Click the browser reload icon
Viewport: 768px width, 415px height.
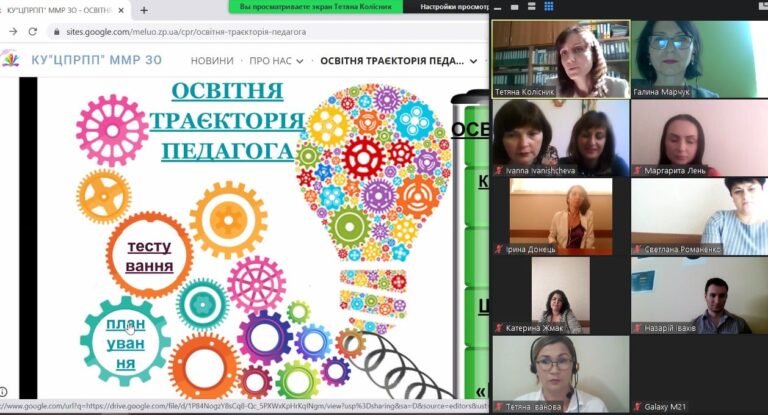(30, 32)
